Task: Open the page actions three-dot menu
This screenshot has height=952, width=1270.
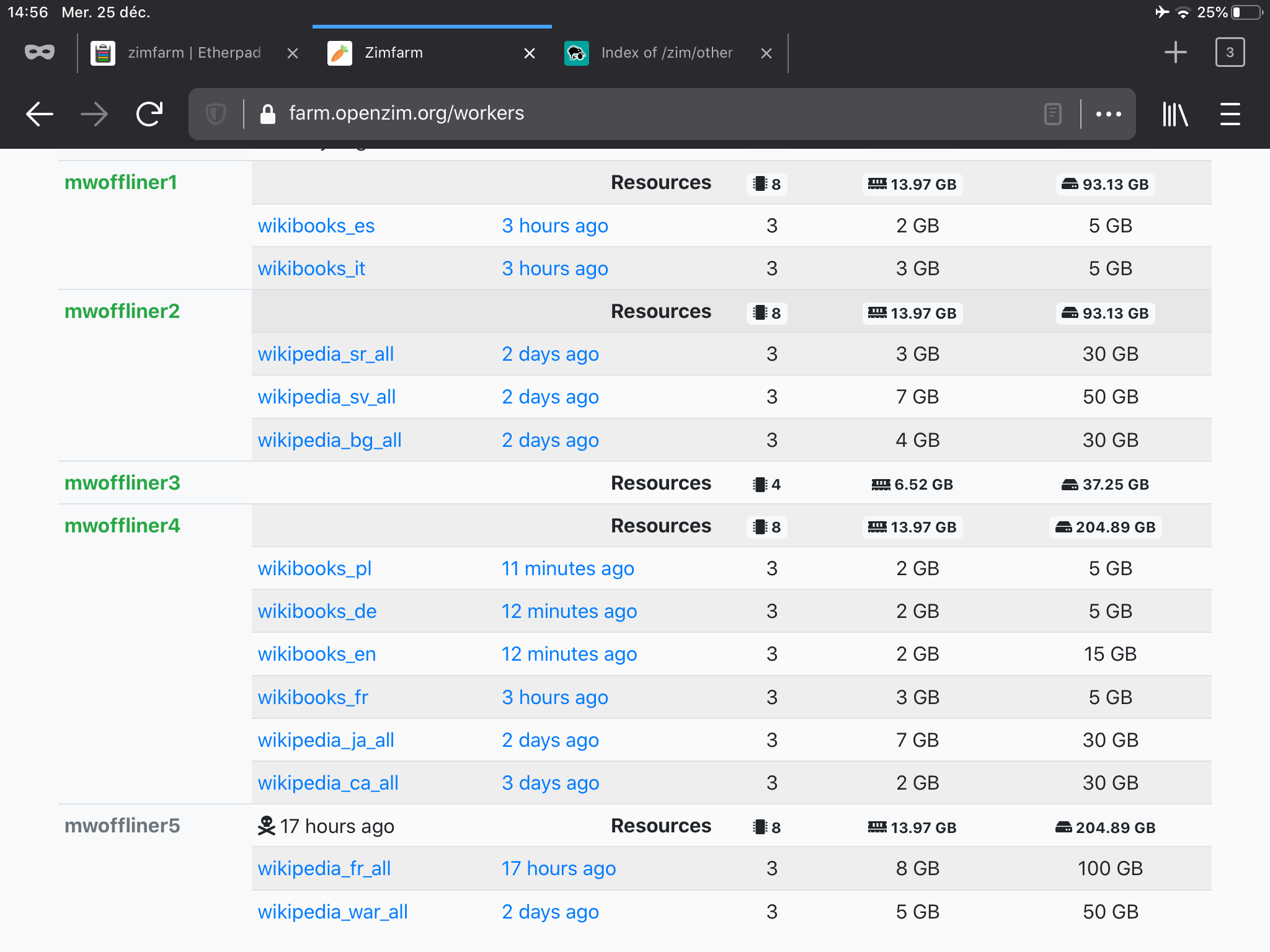Action: (1108, 114)
